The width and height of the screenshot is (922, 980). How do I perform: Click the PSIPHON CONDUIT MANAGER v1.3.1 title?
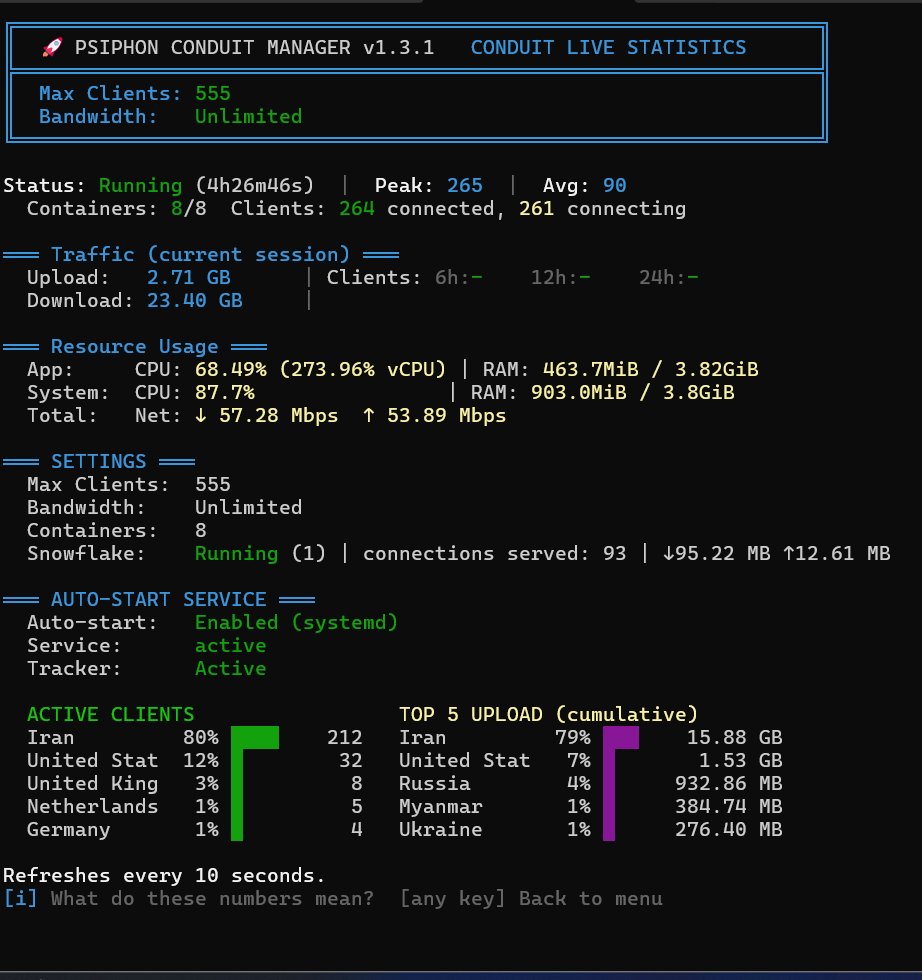(254, 48)
